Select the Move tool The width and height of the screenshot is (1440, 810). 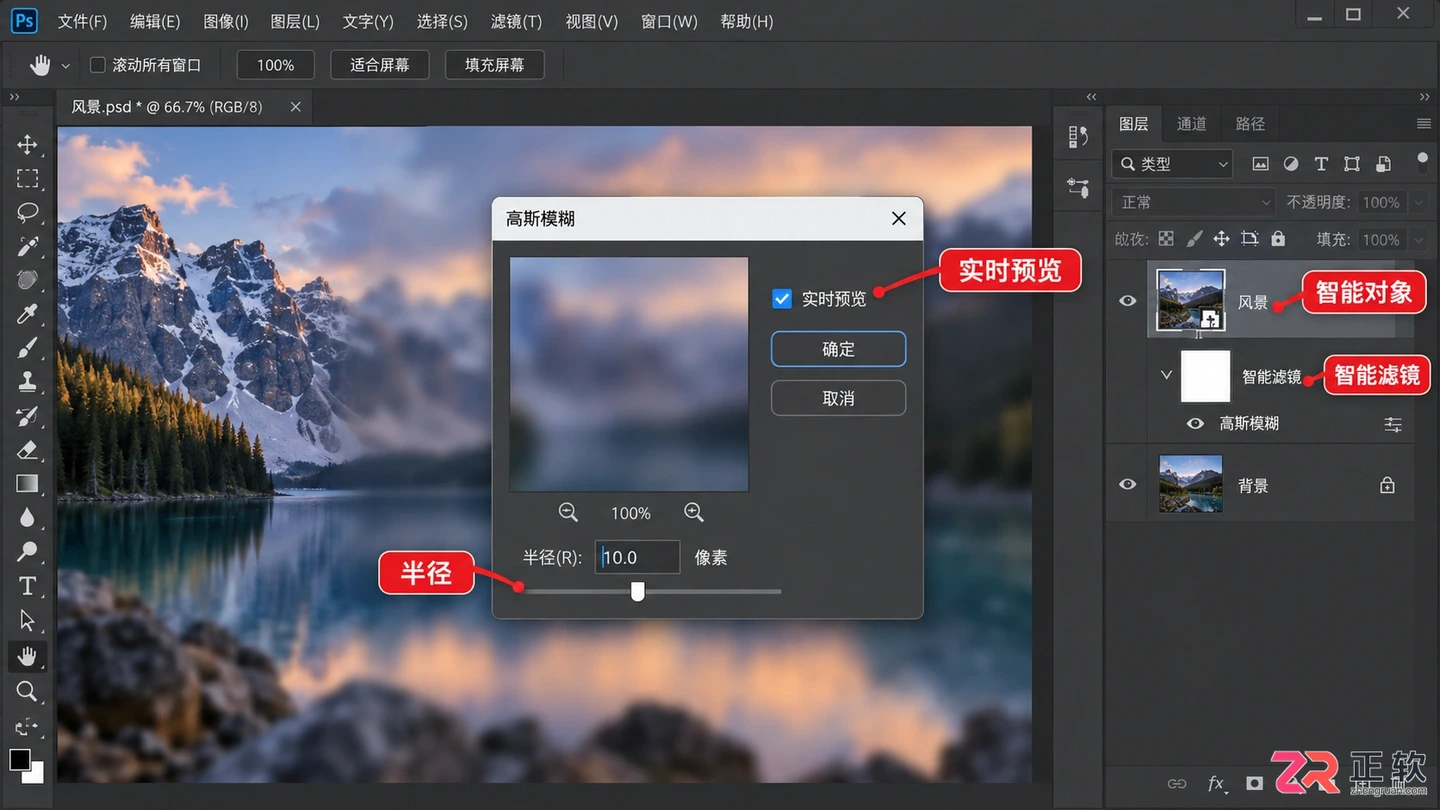click(27, 145)
